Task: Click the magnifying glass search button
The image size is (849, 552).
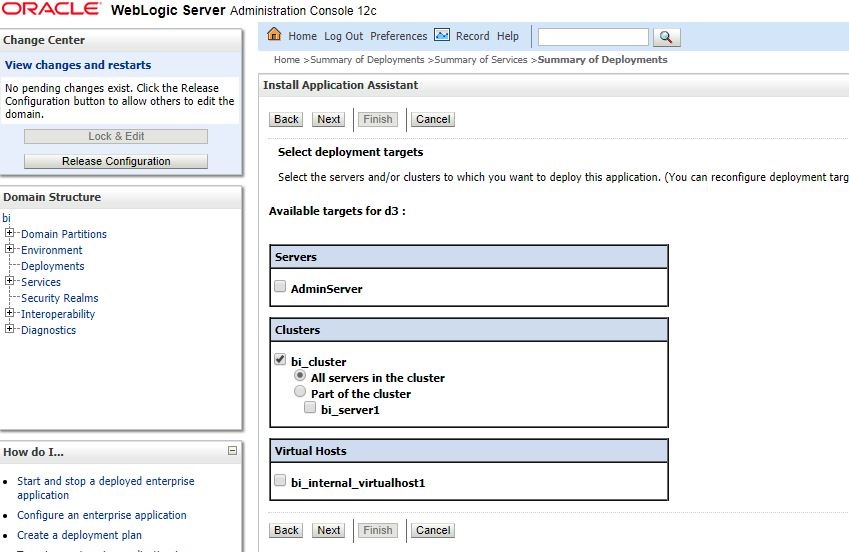Action: click(x=667, y=37)
